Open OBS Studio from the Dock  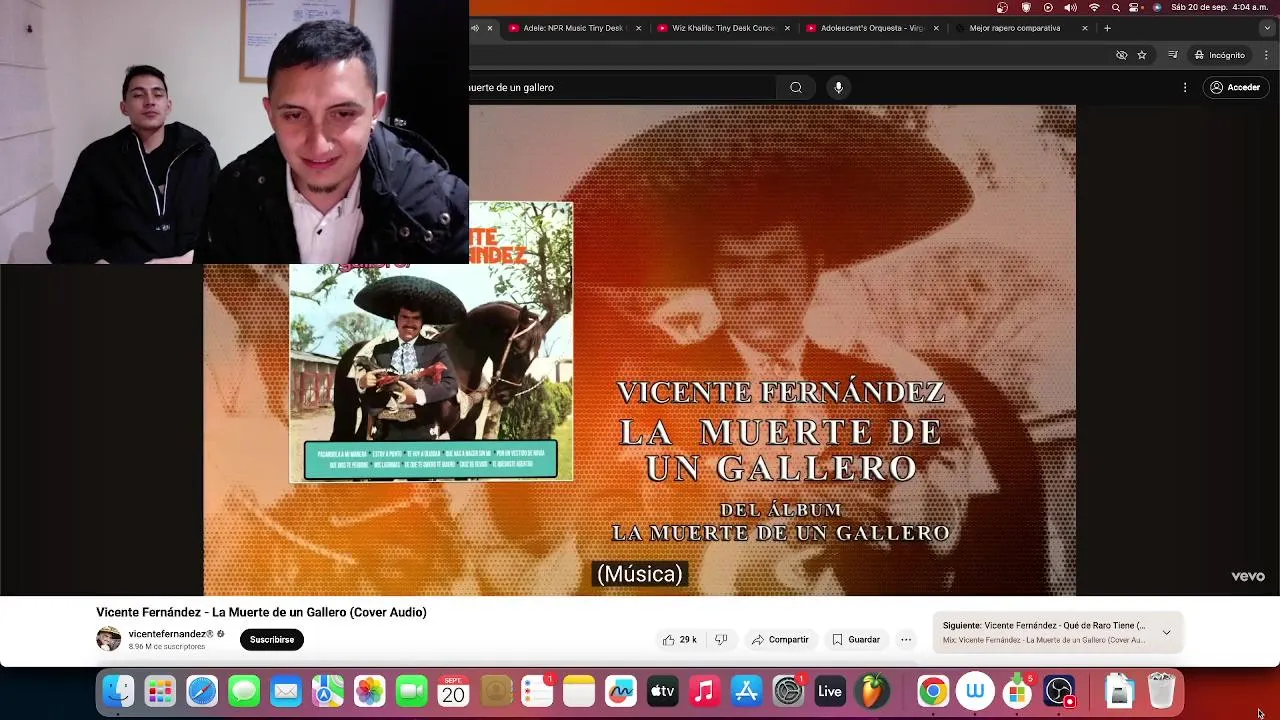1059,691
